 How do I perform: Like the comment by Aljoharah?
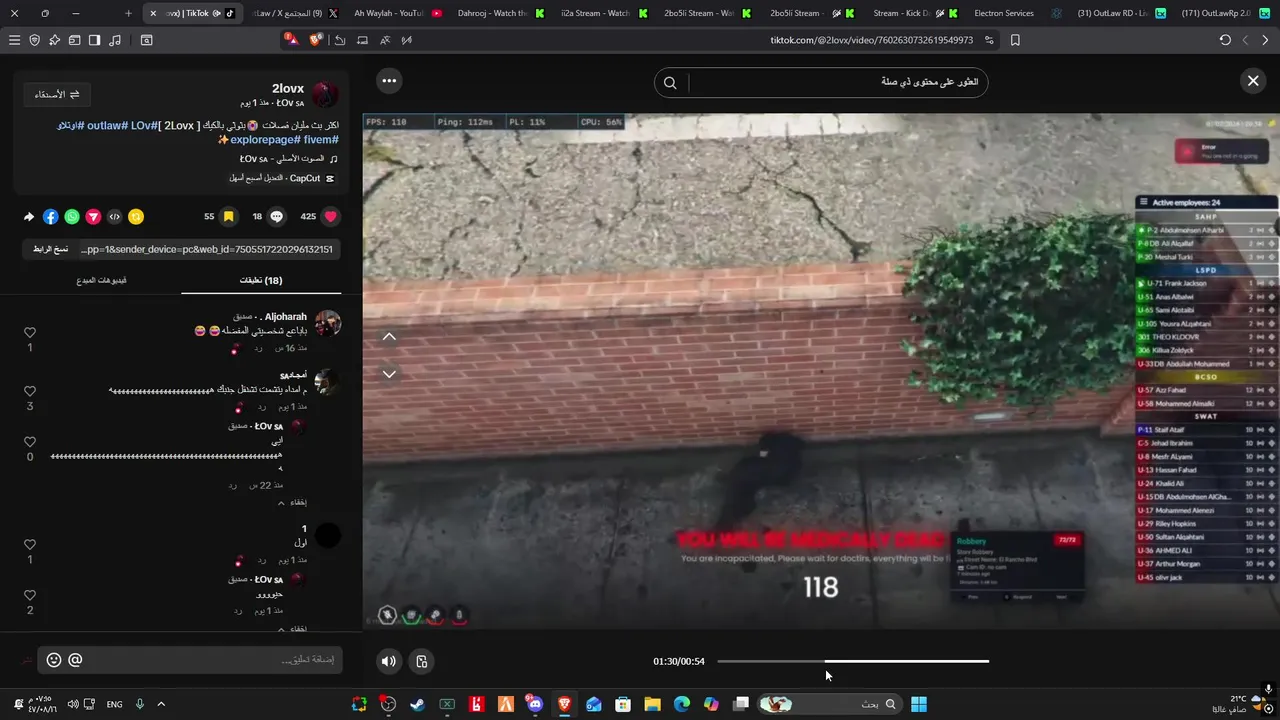(30, 332)
